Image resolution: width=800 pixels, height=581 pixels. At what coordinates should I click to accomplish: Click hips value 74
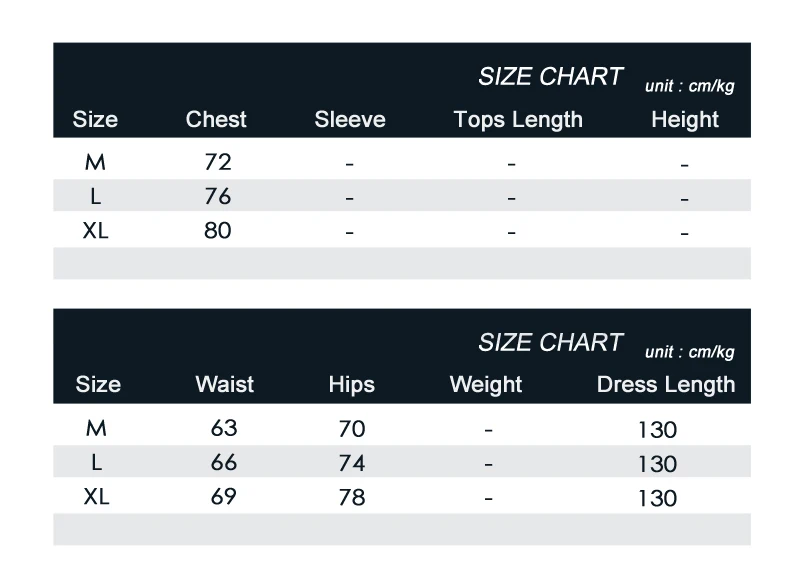[352, 463]
